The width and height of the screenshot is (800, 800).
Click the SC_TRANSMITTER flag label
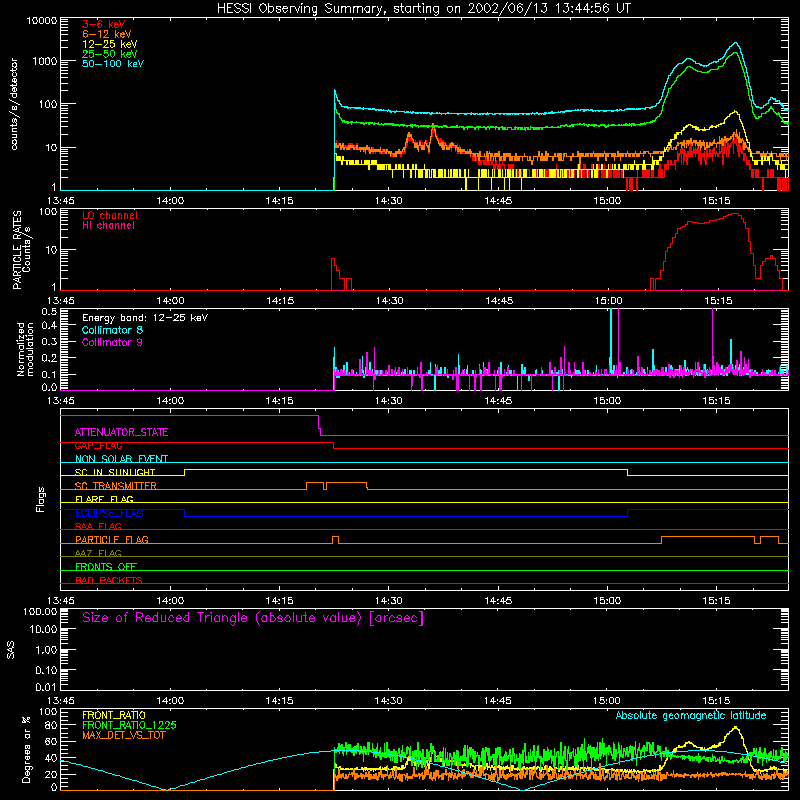[115, 486]
